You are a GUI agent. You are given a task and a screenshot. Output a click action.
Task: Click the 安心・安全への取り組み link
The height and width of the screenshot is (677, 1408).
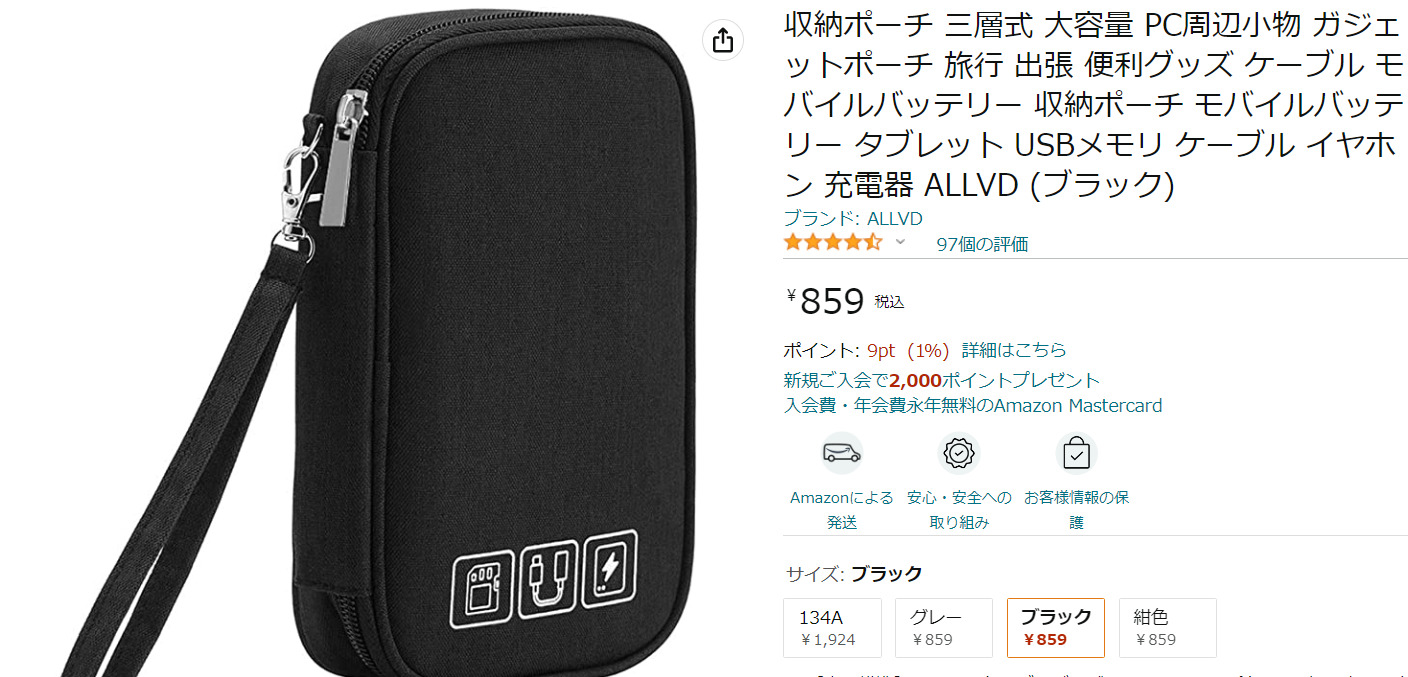click(959, 509)
